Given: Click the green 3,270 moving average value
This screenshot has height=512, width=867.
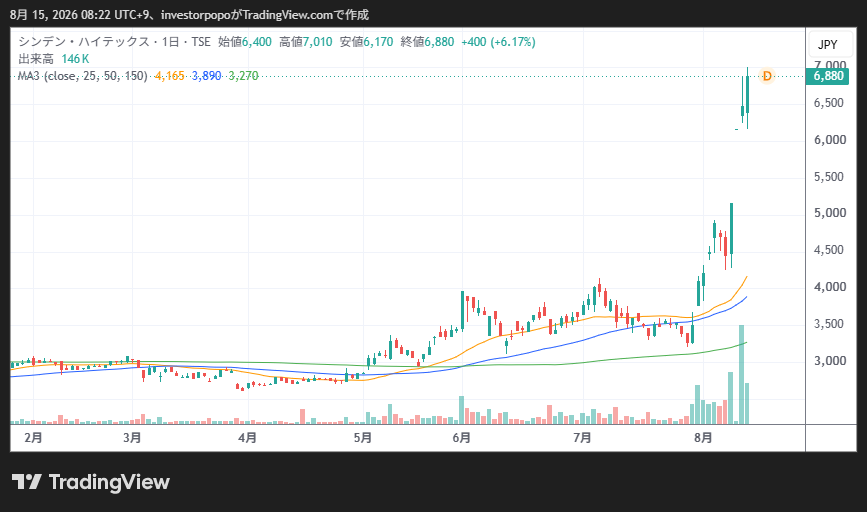Looking at the screenshot, I should (x=243, y=76).
